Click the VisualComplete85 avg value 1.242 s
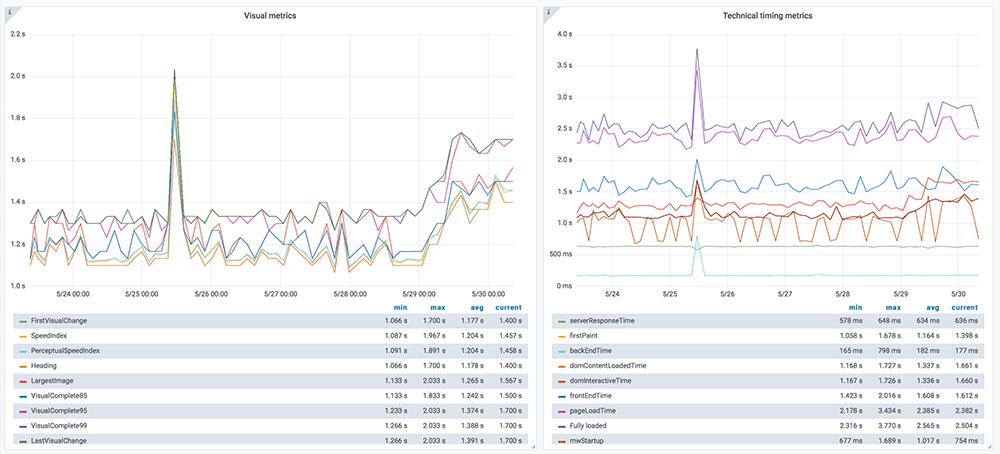Viewport: 1000px width, 454px height. 473,395
